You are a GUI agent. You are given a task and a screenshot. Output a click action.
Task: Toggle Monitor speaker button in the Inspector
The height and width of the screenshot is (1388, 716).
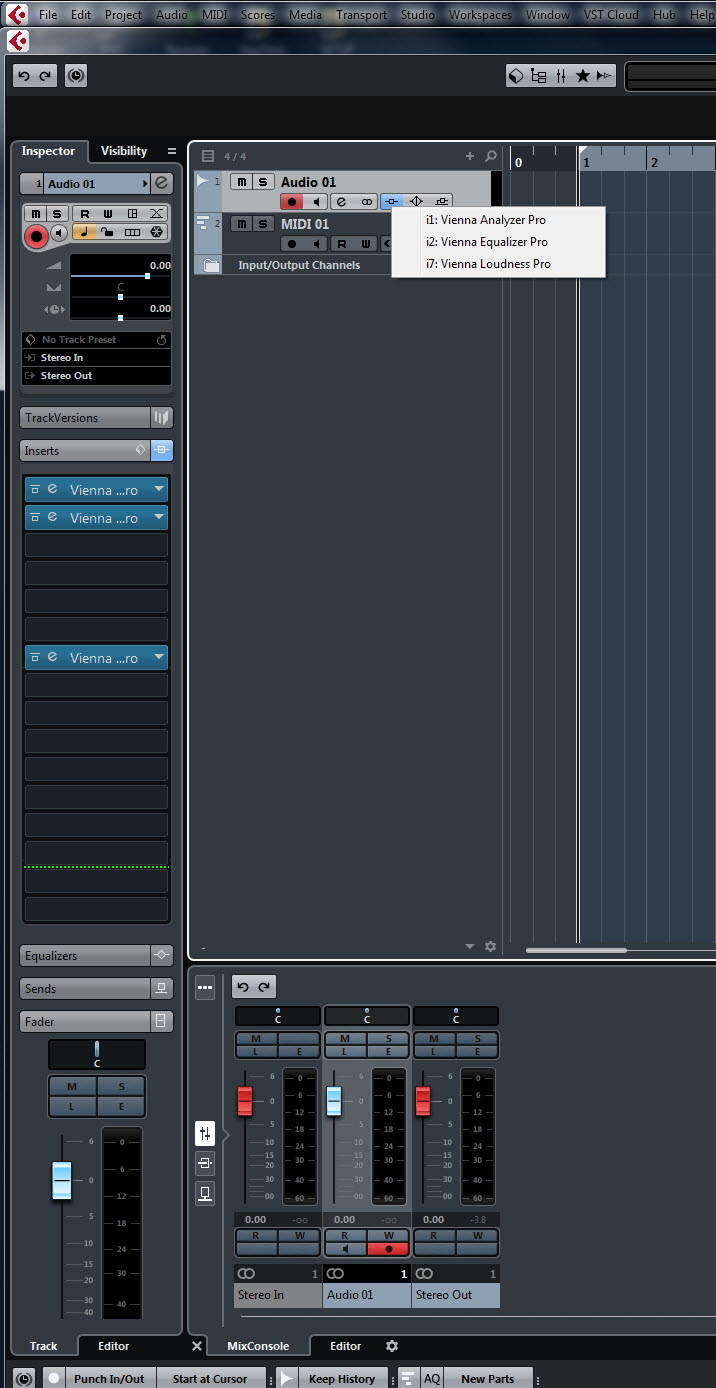(x=59, y=233)
